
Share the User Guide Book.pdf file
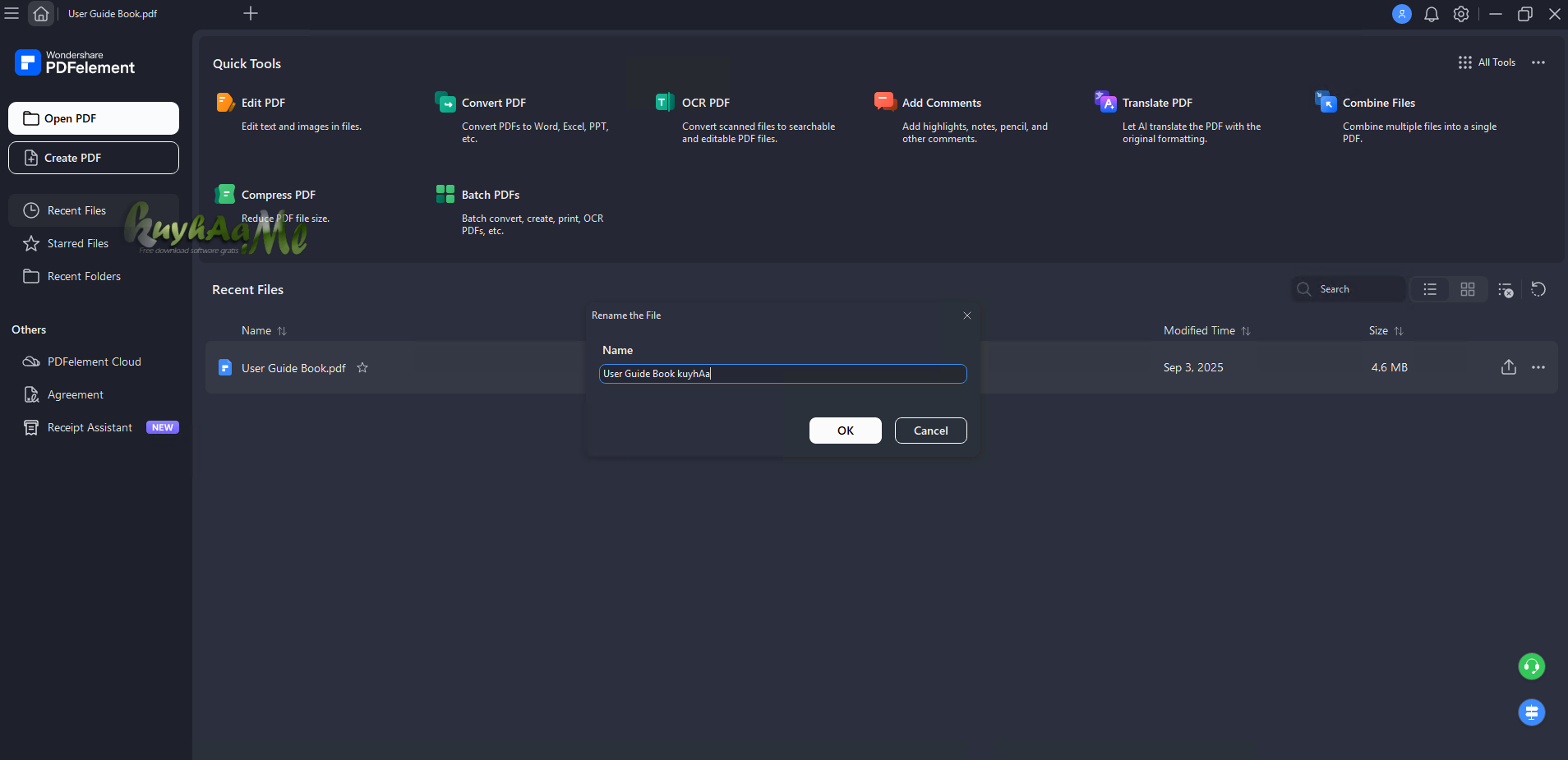click(x=1509, y=367)
